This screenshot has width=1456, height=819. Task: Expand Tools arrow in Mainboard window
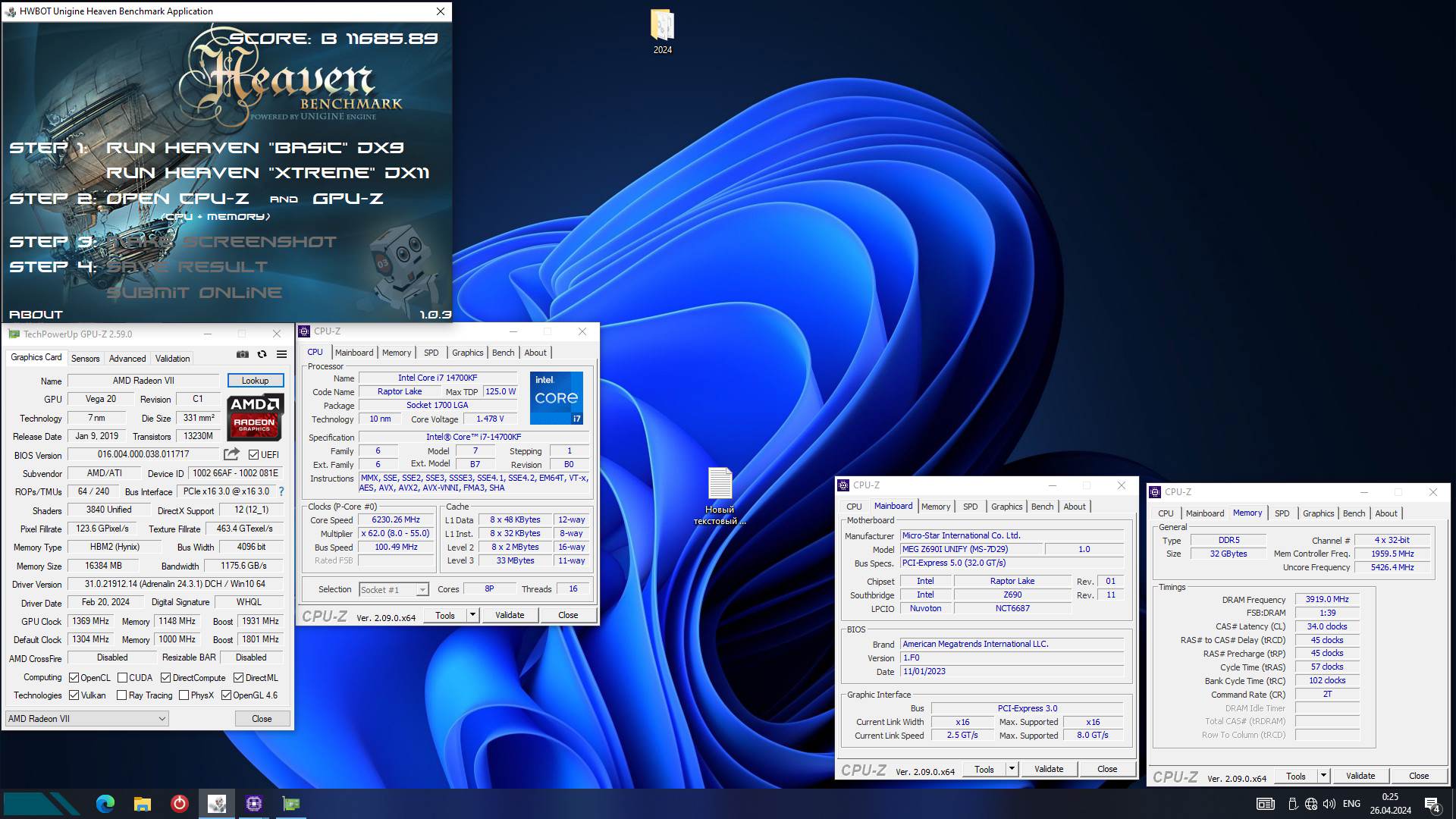point(1012,769)
